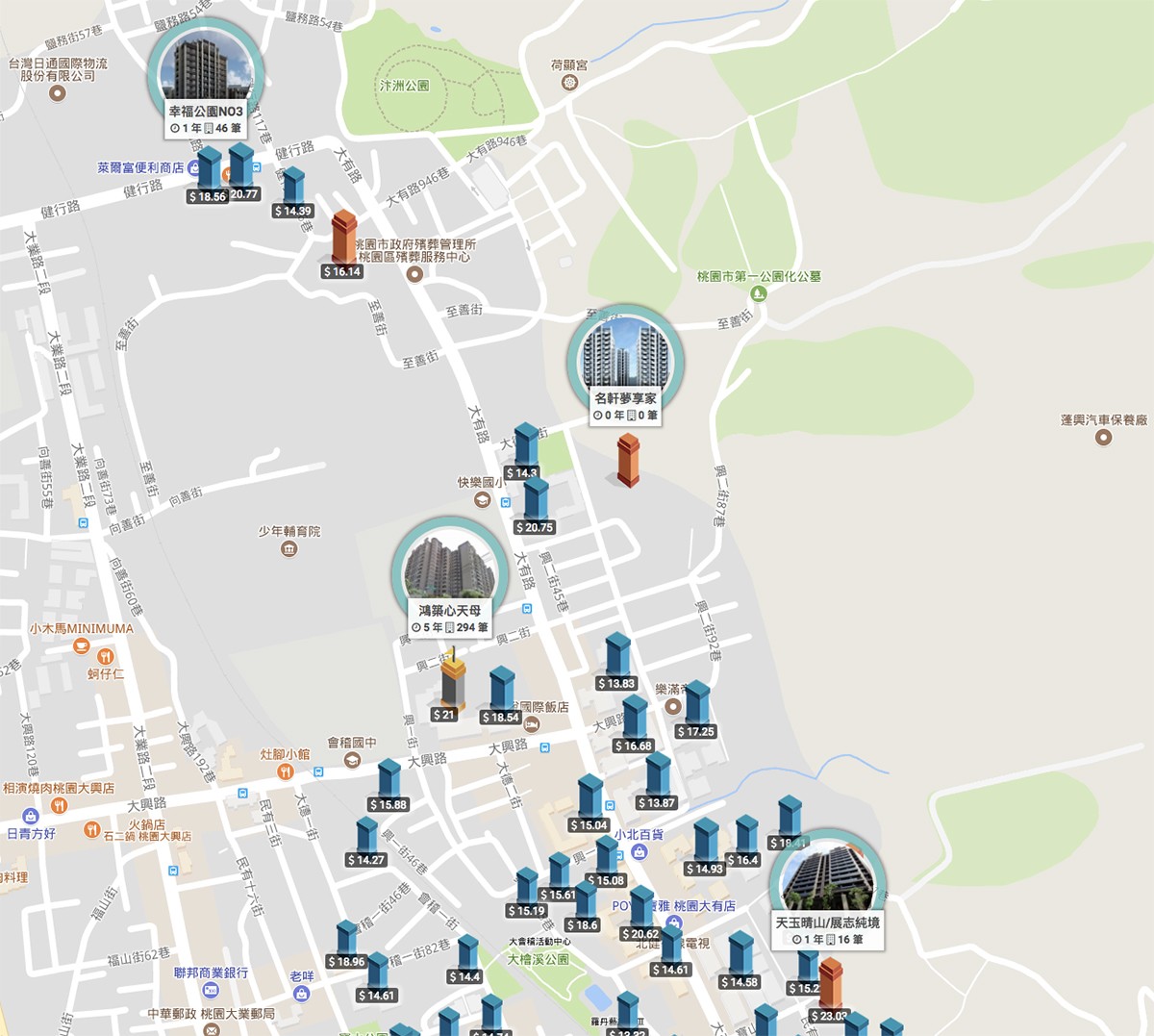Click the 聯邦商業銀行 bank label
1154x1036 pixels.
tap(211, 973)
